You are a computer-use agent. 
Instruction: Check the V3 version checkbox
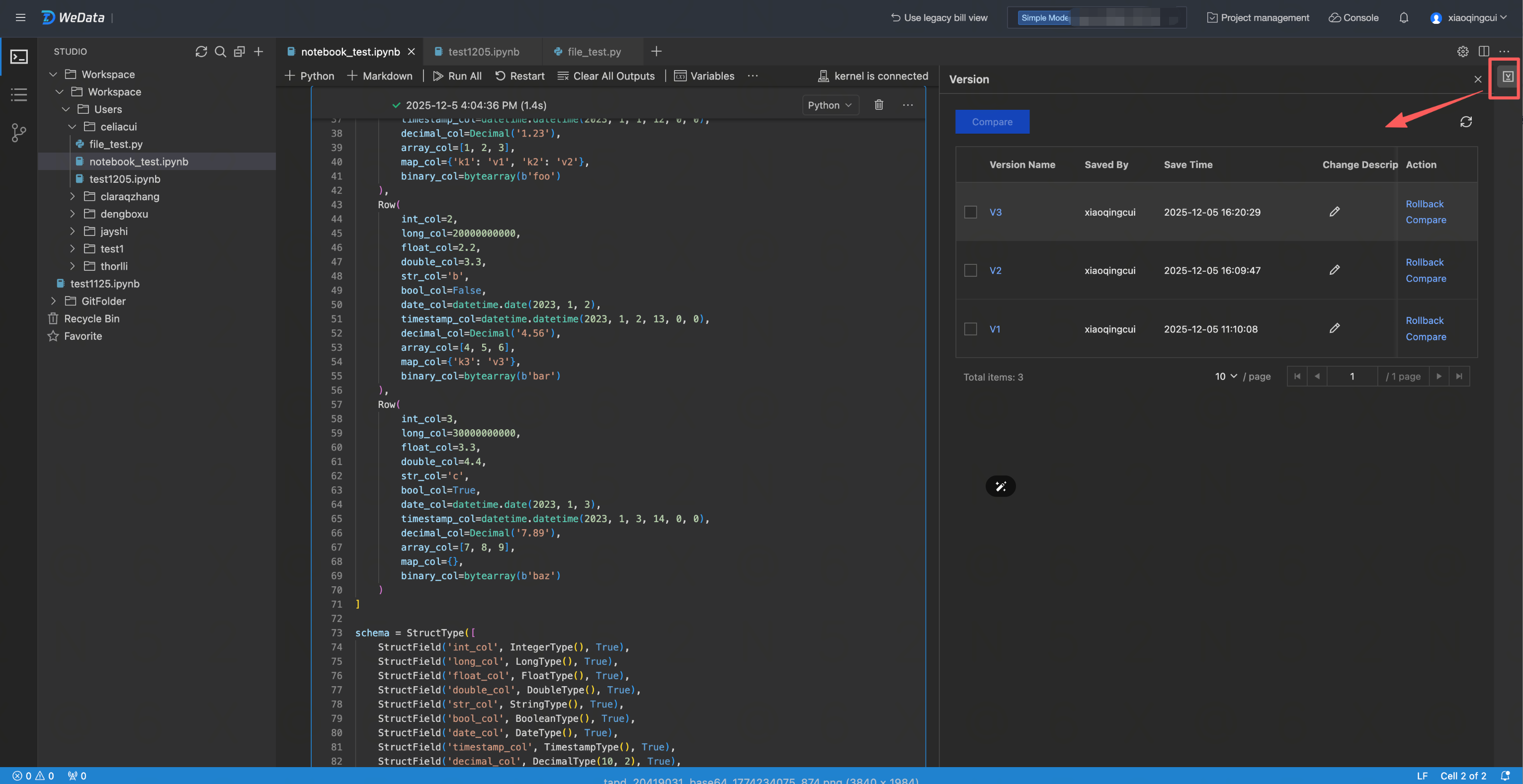(970, 212)
